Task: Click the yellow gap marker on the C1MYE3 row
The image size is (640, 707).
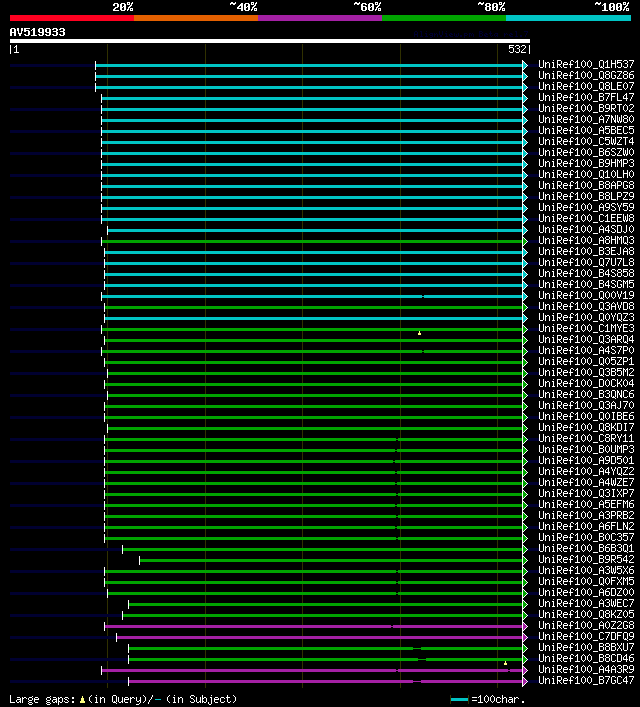Action: [x=419, y=333]
